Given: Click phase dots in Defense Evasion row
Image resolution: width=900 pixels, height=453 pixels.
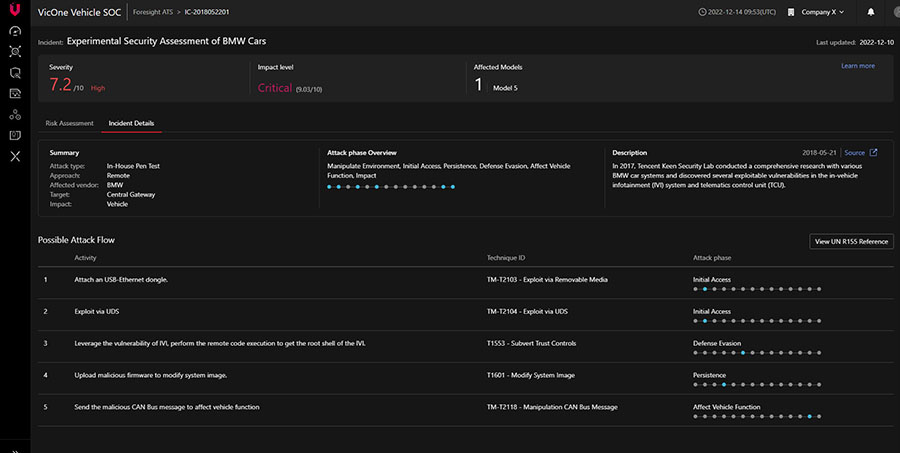Looking at the screenshot, I should click(x=757, y=353).
